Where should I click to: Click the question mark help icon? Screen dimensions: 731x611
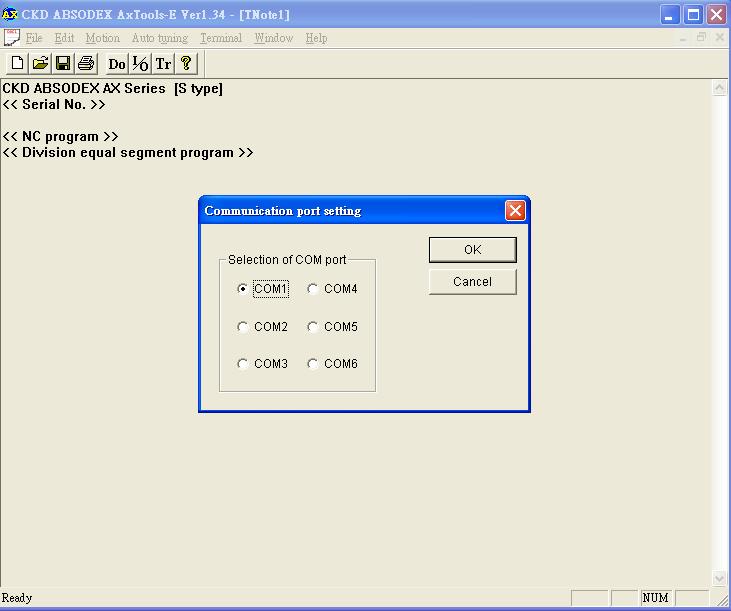[x=186, y=64]
